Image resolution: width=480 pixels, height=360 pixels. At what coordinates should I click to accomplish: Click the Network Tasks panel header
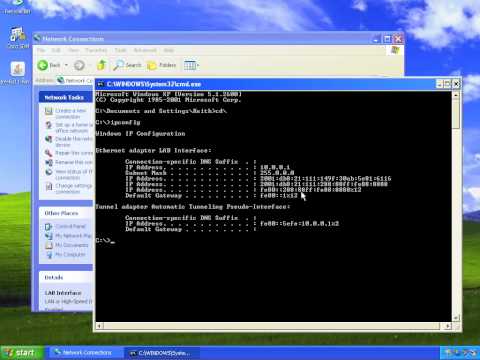(x=66, y=97)
